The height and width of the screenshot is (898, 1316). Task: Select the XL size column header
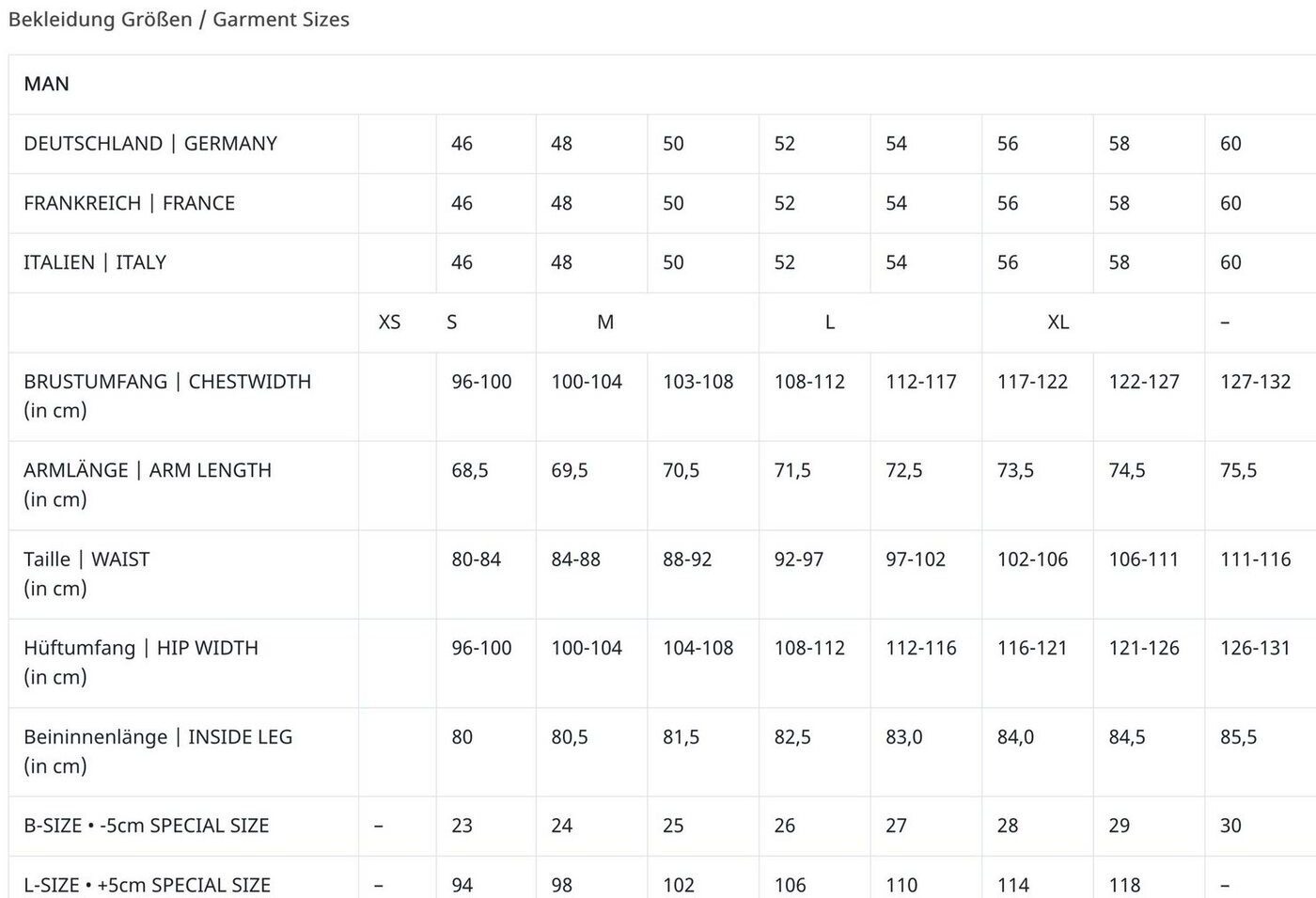tap(1057, 323)
